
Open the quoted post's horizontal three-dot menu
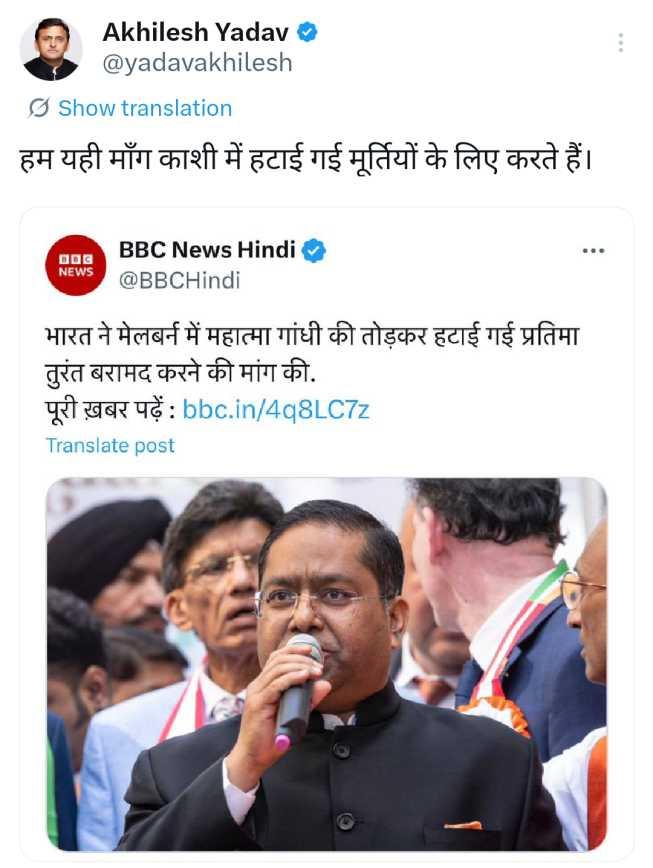[x=593, y=251]
